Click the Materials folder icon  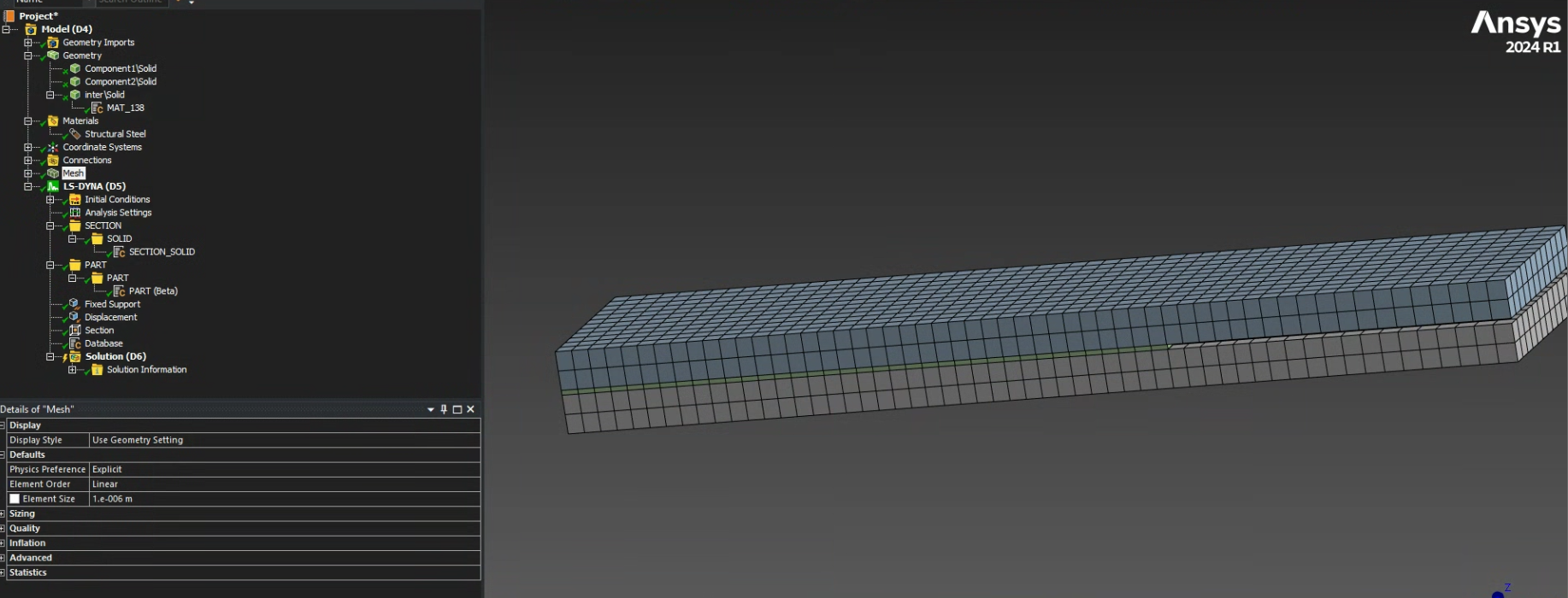pos(53,120)
